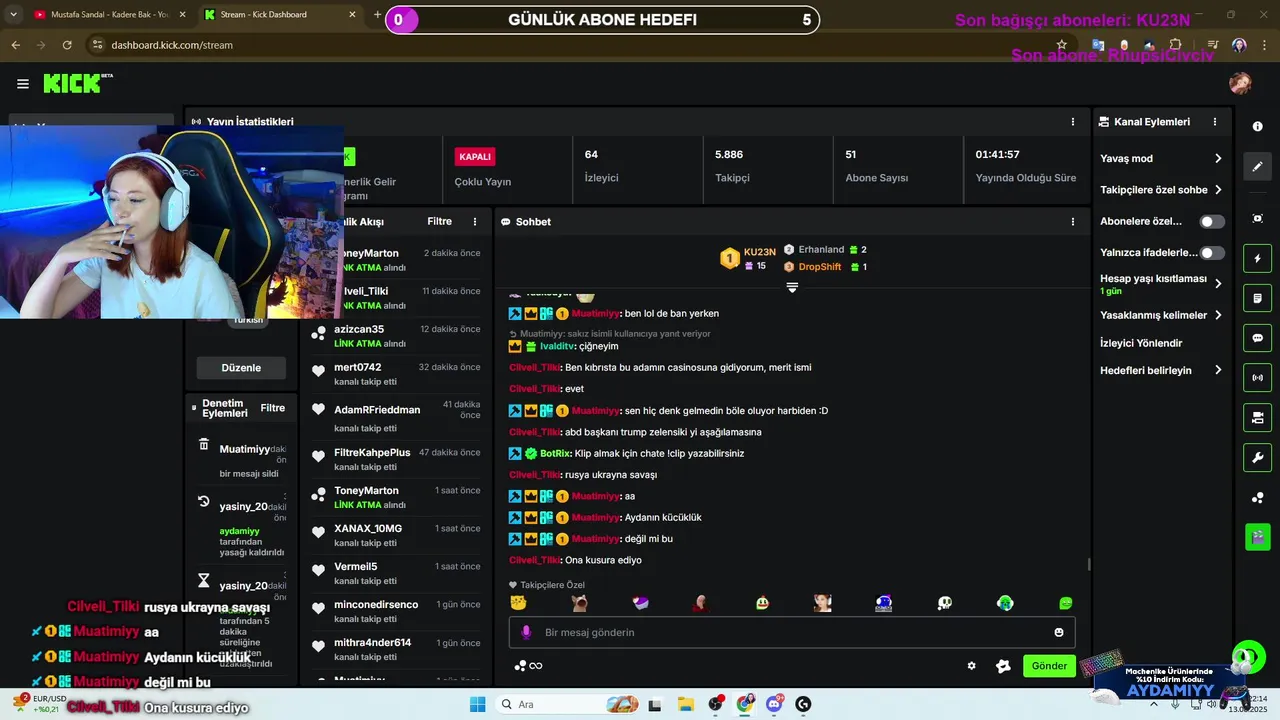Open Filtre dropdown in activity feed
Viewport: 1280px width, 720px height.
(439, 222)
